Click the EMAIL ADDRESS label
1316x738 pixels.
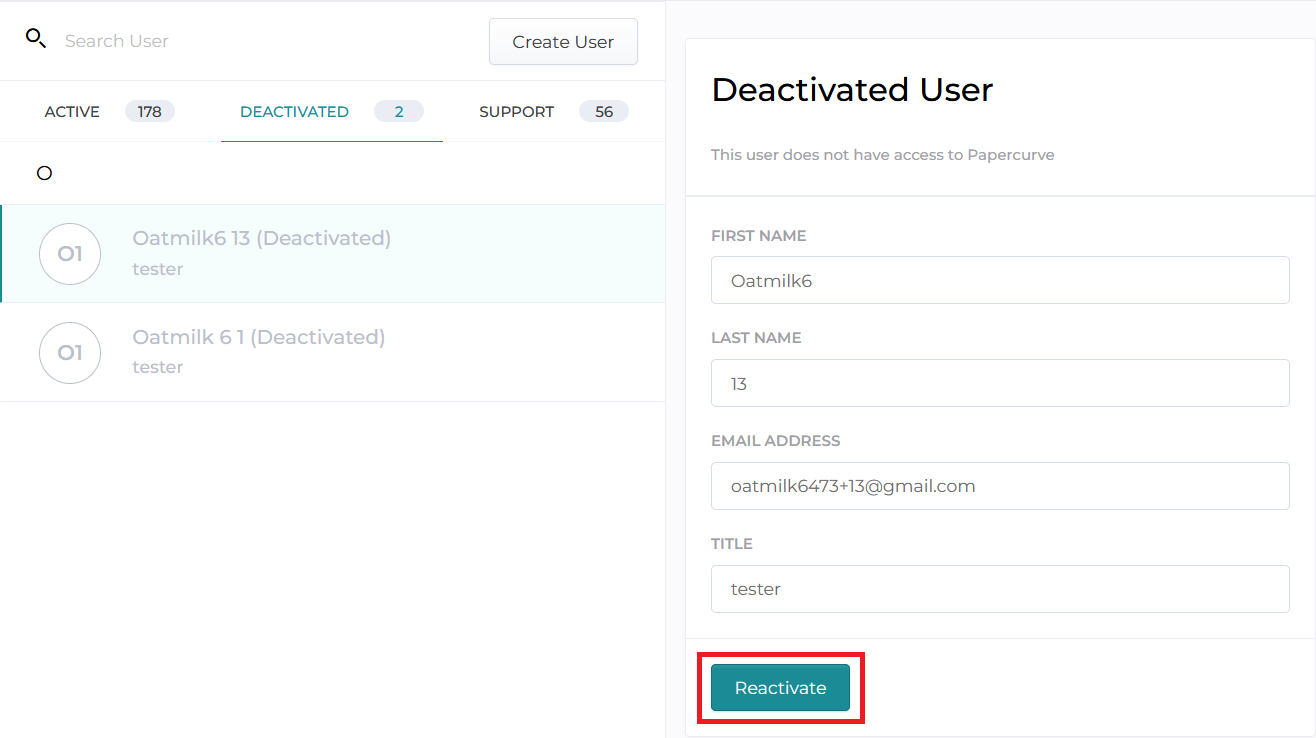pyautogui.click(x=776, y=441)
